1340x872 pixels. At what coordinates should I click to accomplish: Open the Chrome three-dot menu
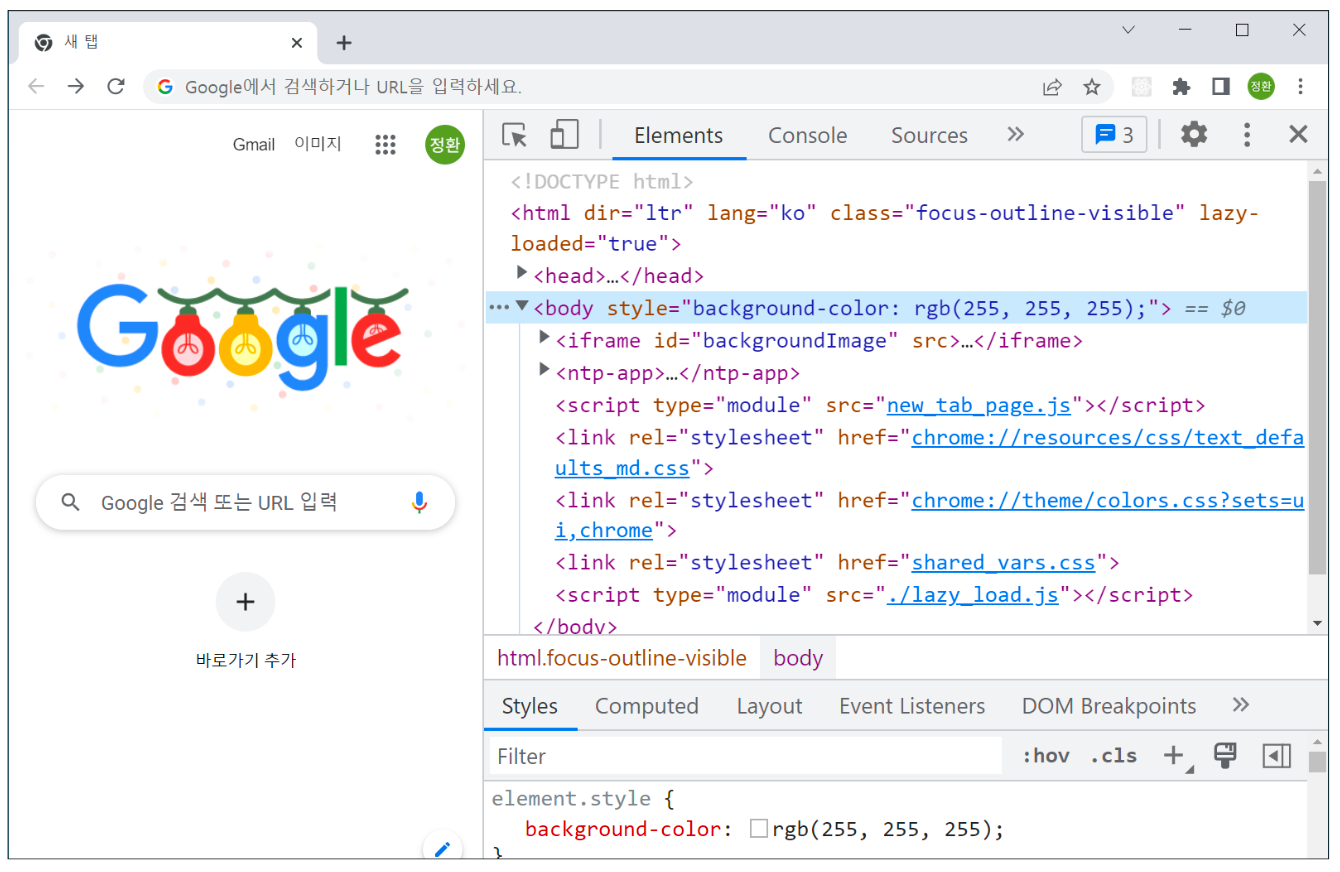coord(1300,87)
